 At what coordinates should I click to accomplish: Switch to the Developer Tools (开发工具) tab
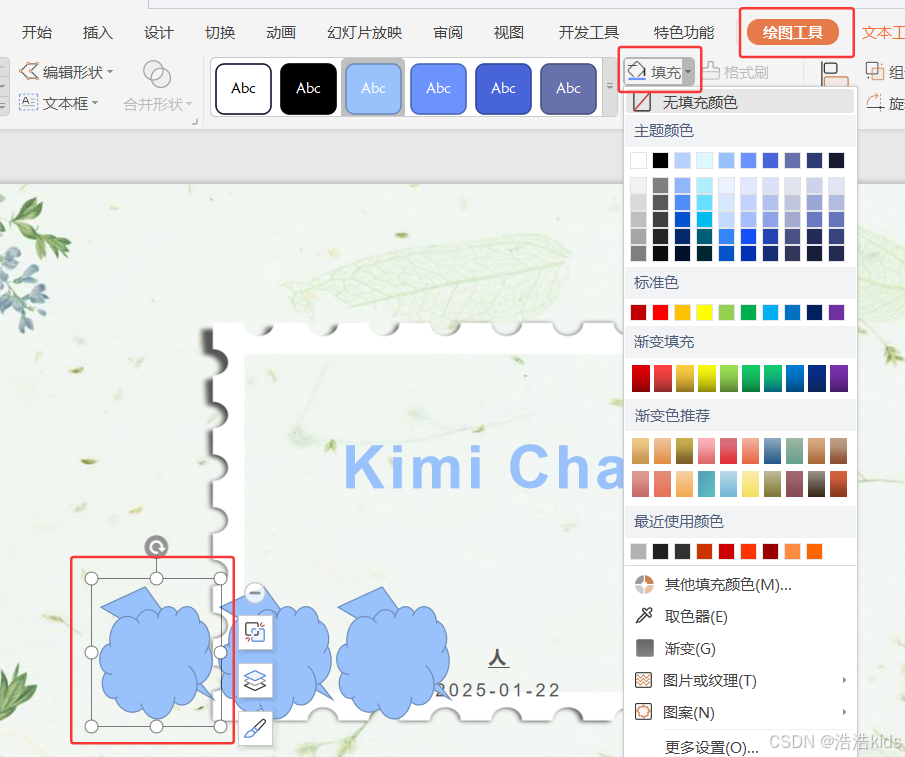pyautogui.click(x=588, y=32)
